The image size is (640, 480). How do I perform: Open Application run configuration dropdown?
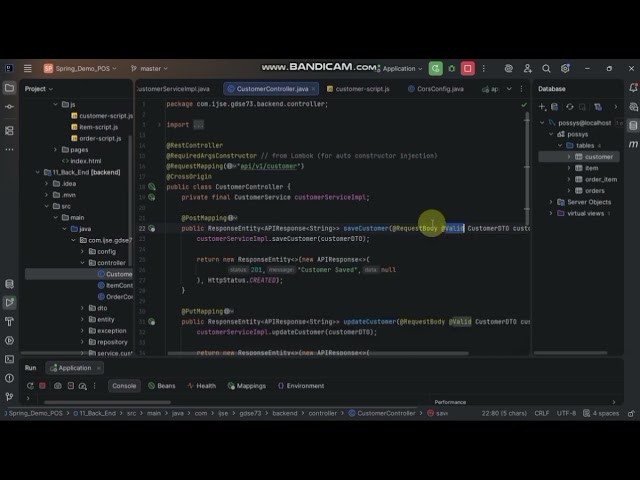(x=399, y=69)
